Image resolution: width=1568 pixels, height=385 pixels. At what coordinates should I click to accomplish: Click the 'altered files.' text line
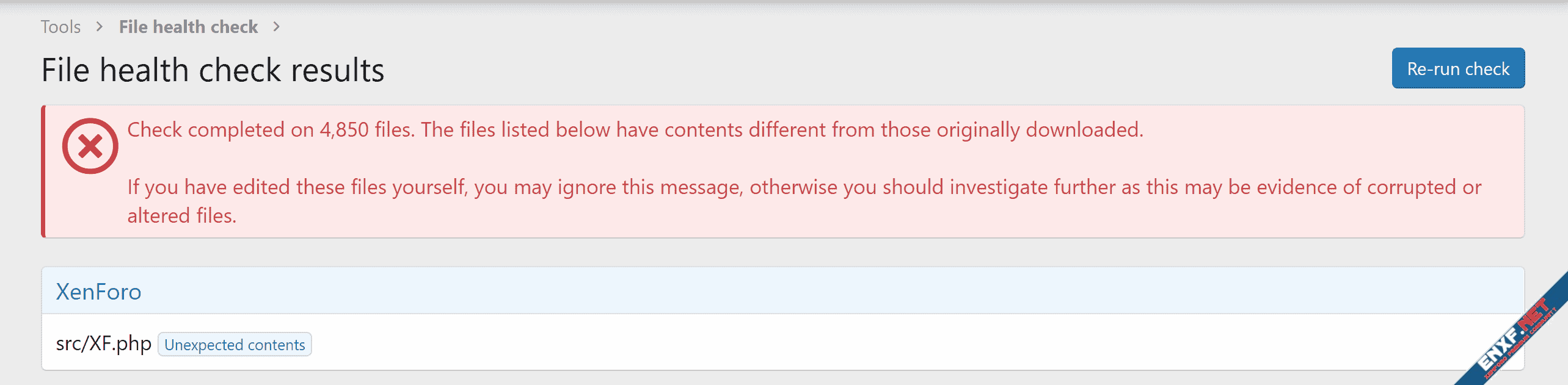click(x=181, y=216)
